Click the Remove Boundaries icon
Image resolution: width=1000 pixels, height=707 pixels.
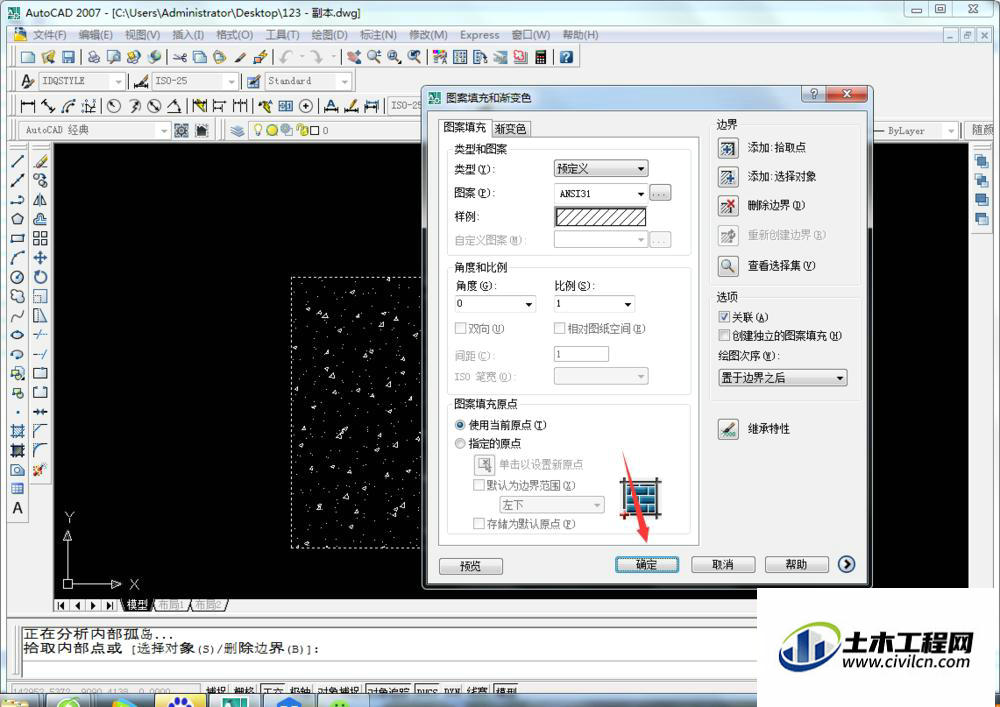click(728, 206)
